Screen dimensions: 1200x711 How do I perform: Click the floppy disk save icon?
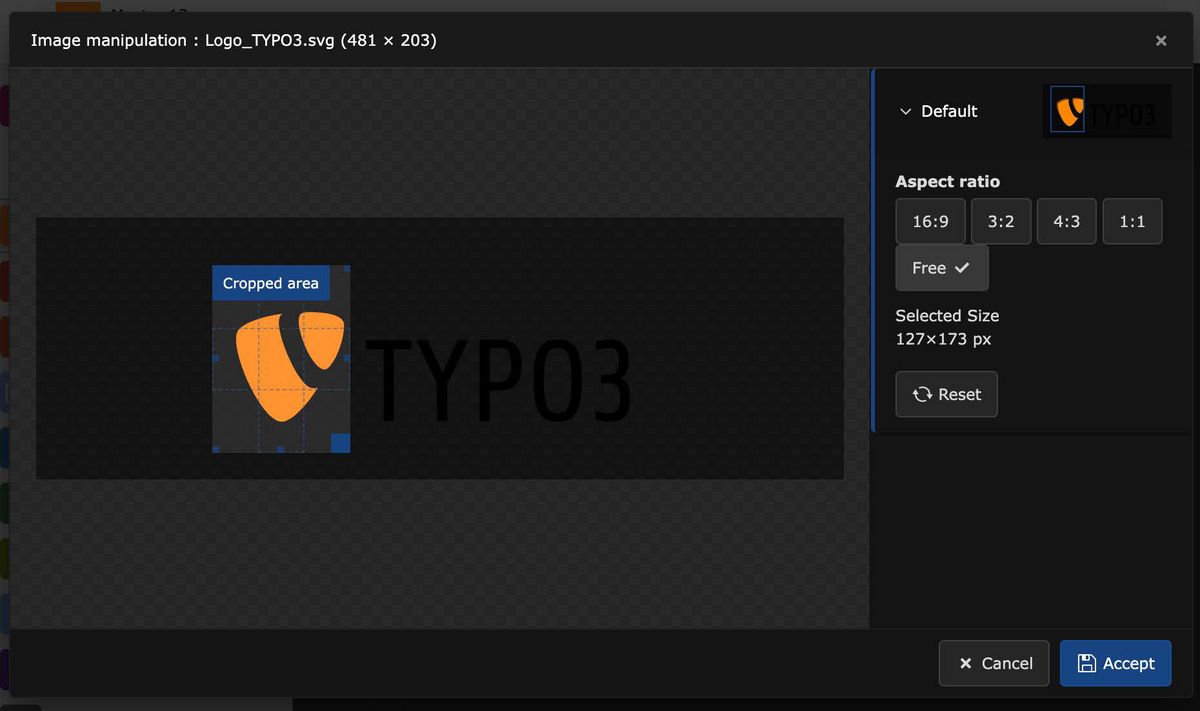pyautogui.click(x=1086, y=663)
